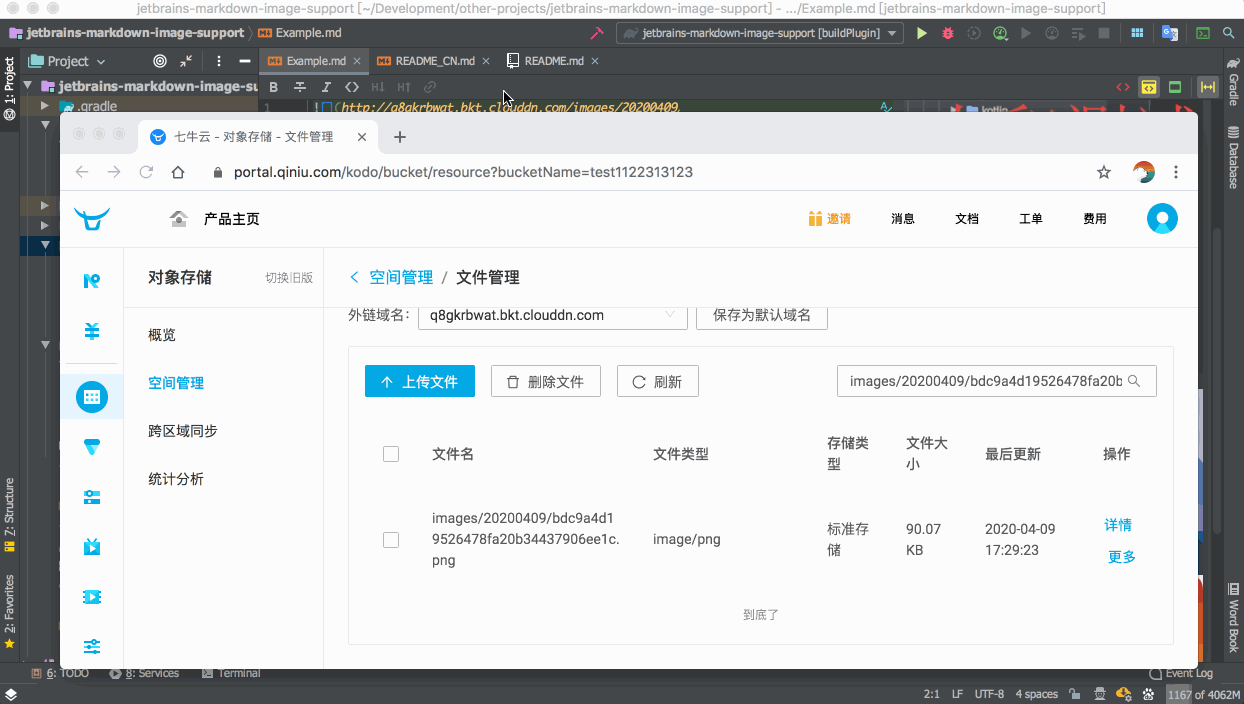Screen dimensions: 1244x704
Task: Go to browser home page
Action: 178,172
